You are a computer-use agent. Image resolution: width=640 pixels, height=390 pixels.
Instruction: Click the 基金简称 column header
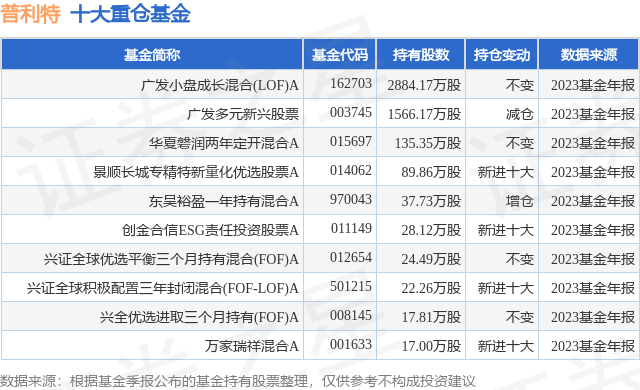point(152,55)
